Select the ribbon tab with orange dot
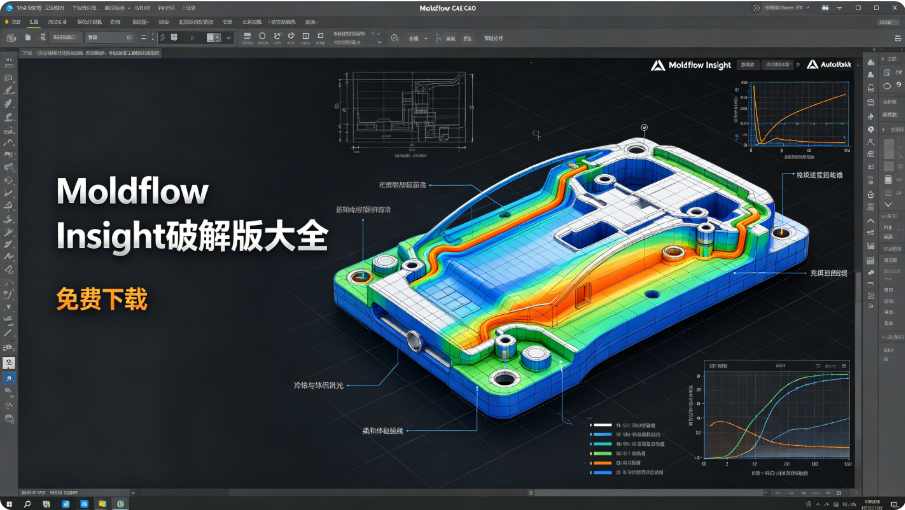The image size is (905, 510). tap(13, 22)
